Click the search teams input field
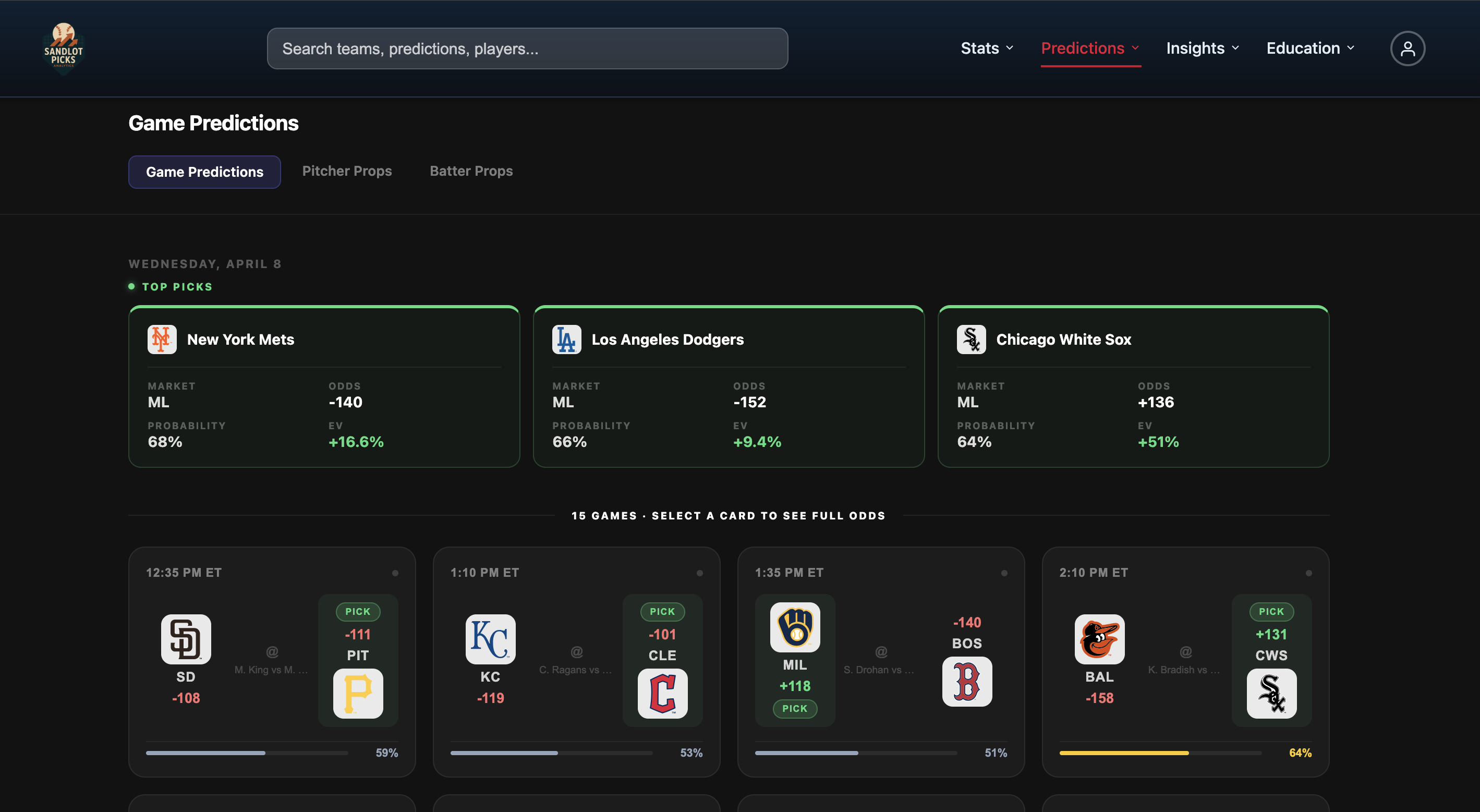Image resolution: width=1480 pixels, height=812 pixels. 527,49
